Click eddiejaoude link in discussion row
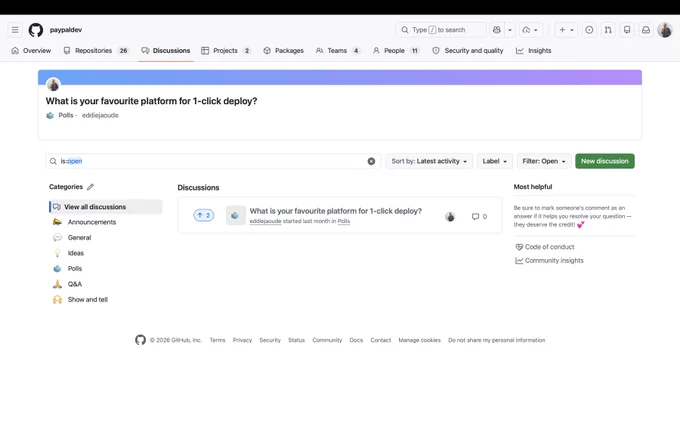 point(265,221)
